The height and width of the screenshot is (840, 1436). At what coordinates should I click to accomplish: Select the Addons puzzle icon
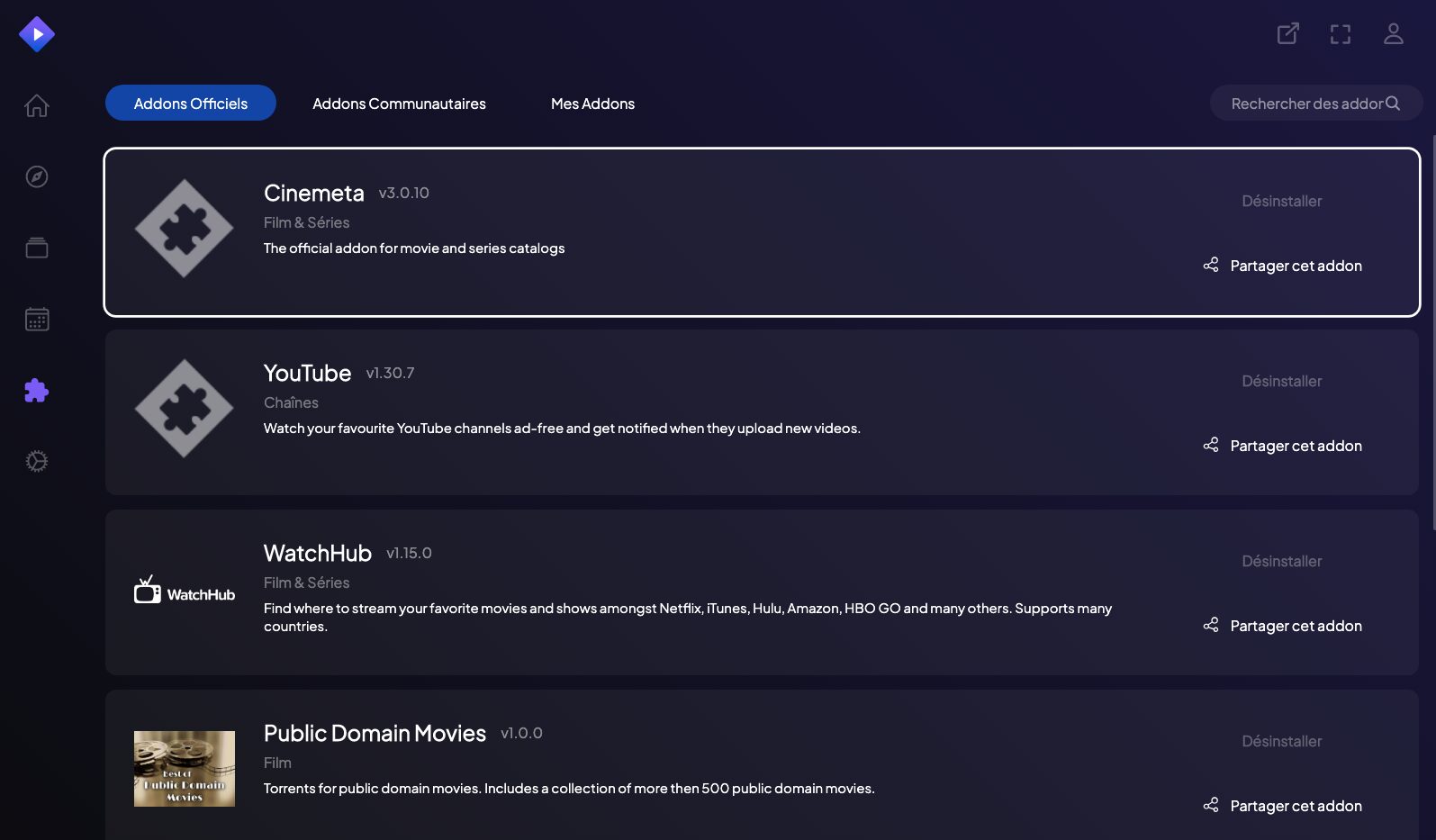(x=37, y=390)
